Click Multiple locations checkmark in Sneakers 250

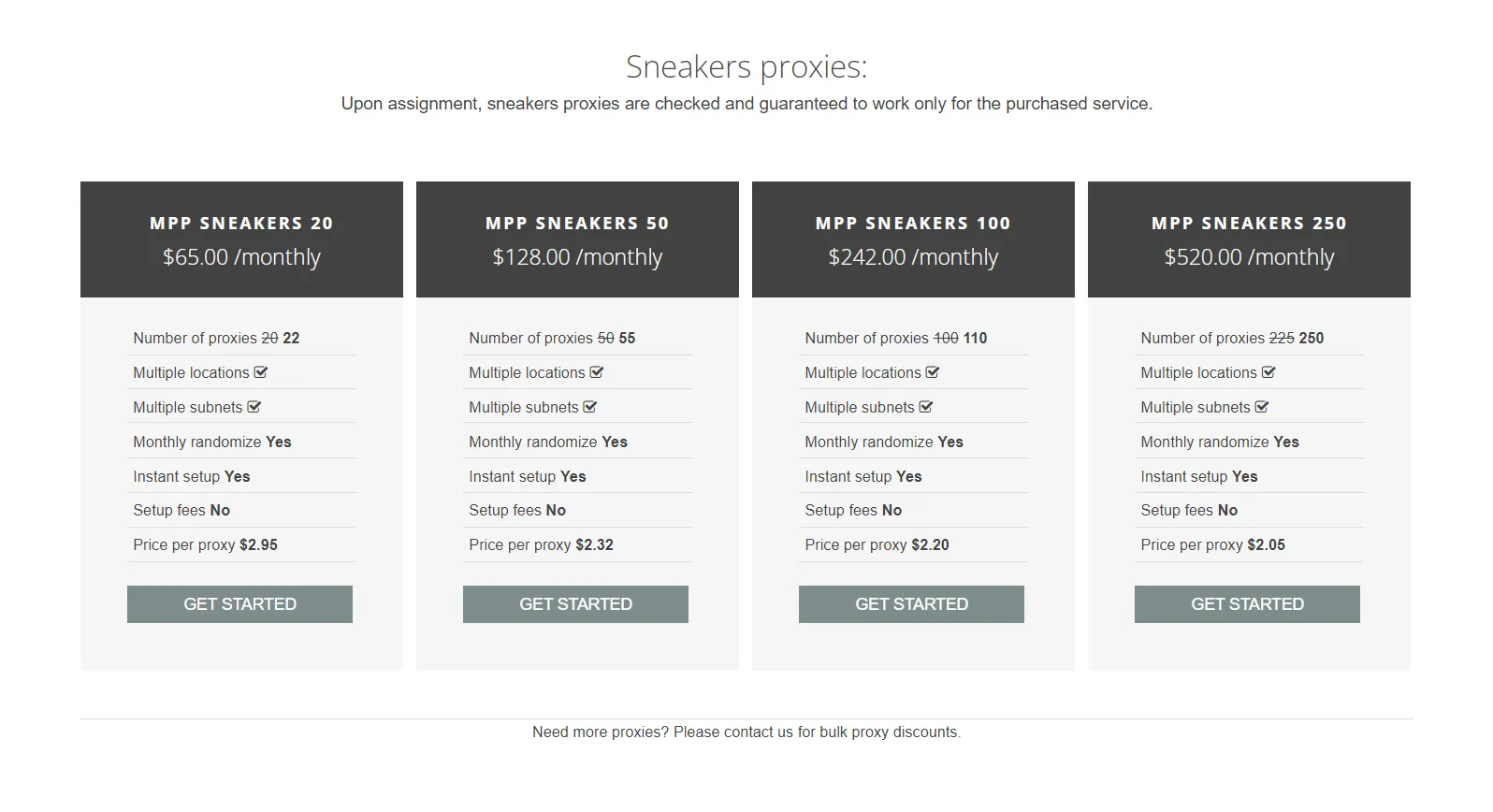(1268, 372)
